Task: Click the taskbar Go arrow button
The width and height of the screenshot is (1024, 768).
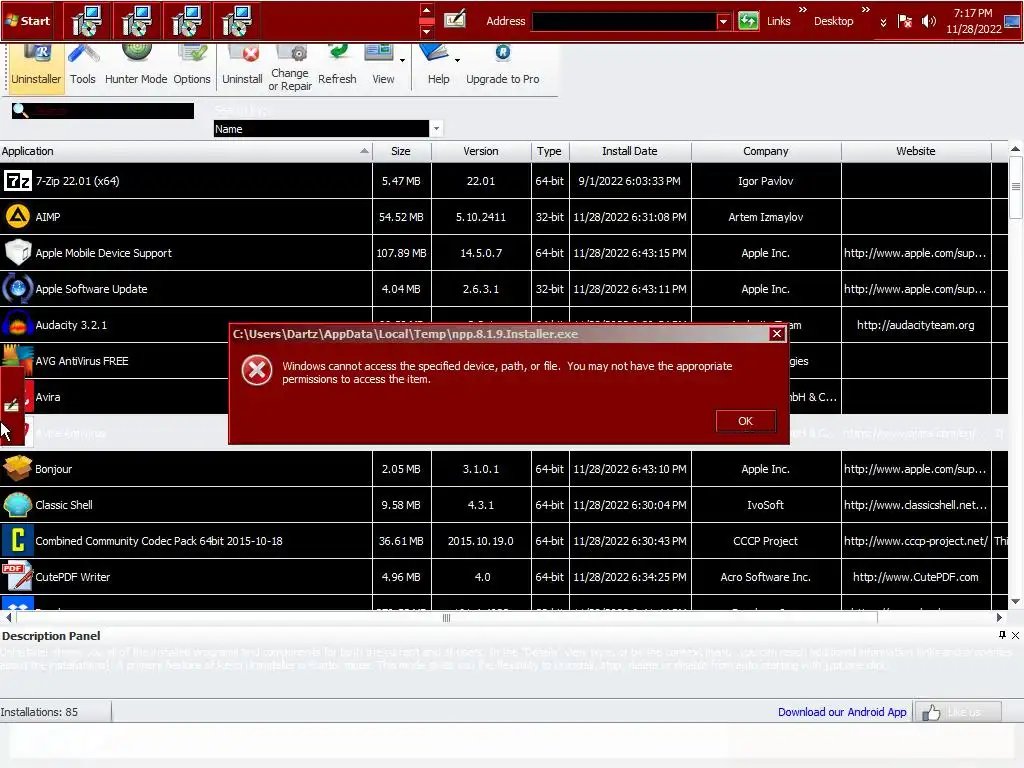Action: click(x=748, y=21)
